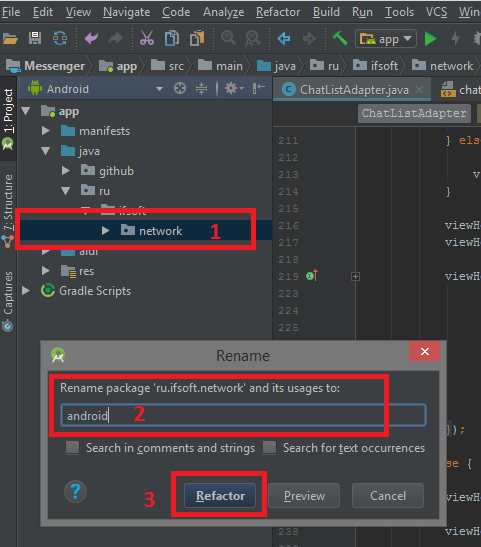Image resolution: width=481 pixels, height=547 pixels.
Task: Click the Undo arrow icon
Action: 91,38
